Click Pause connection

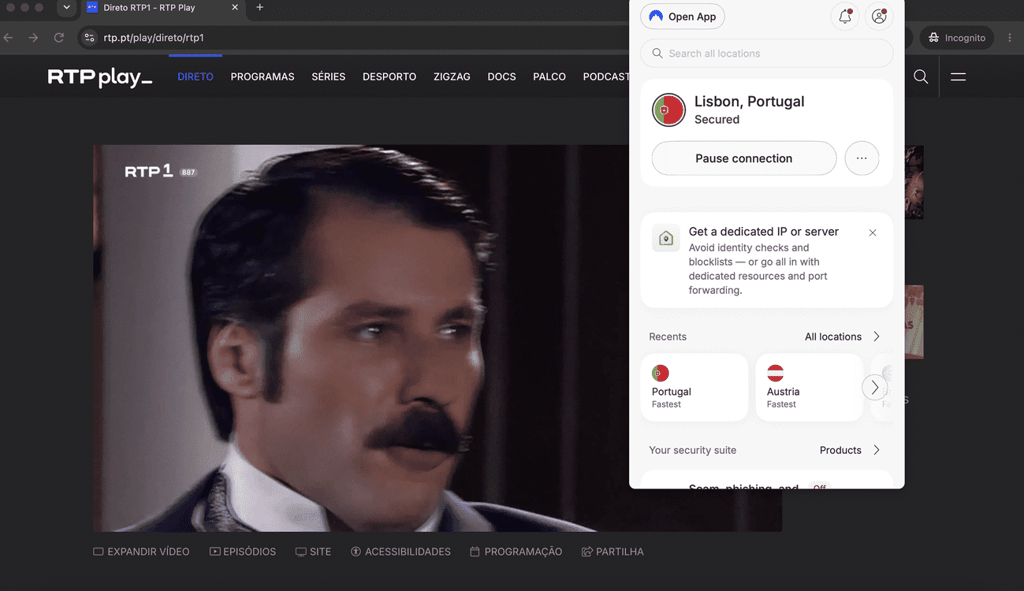click(744, 158)
